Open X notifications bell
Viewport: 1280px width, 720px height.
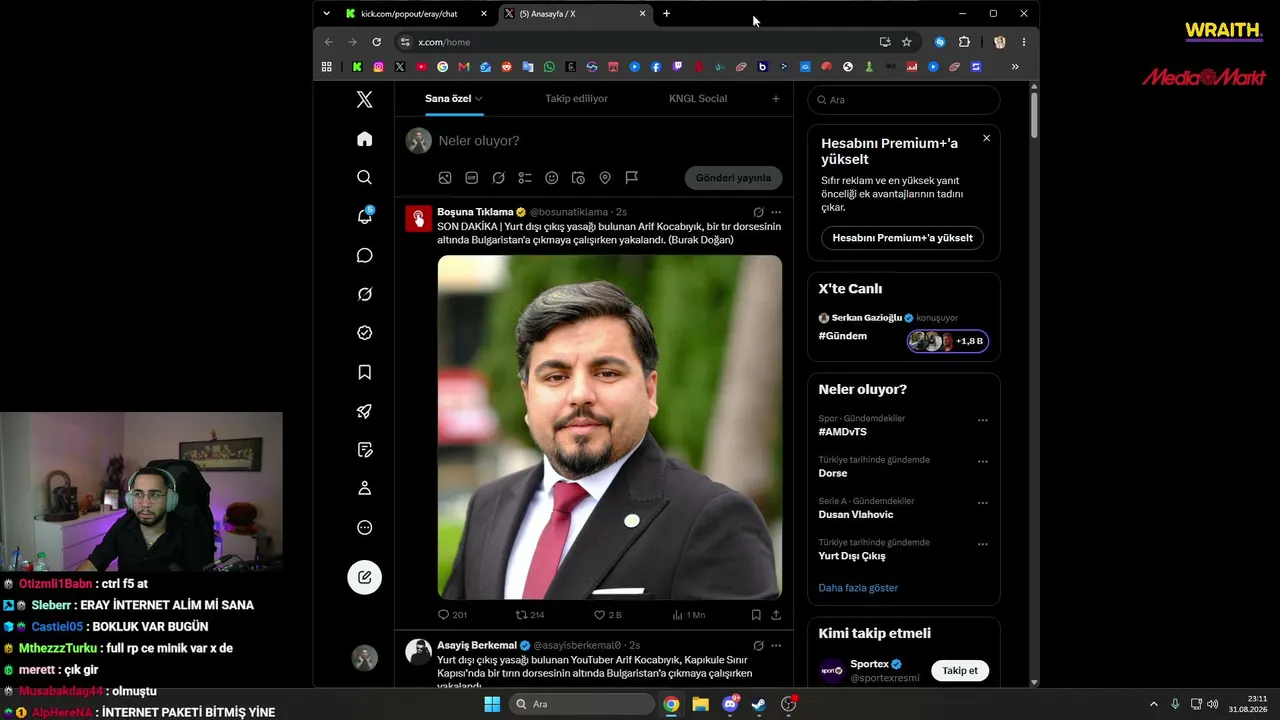tap(364, 216)
